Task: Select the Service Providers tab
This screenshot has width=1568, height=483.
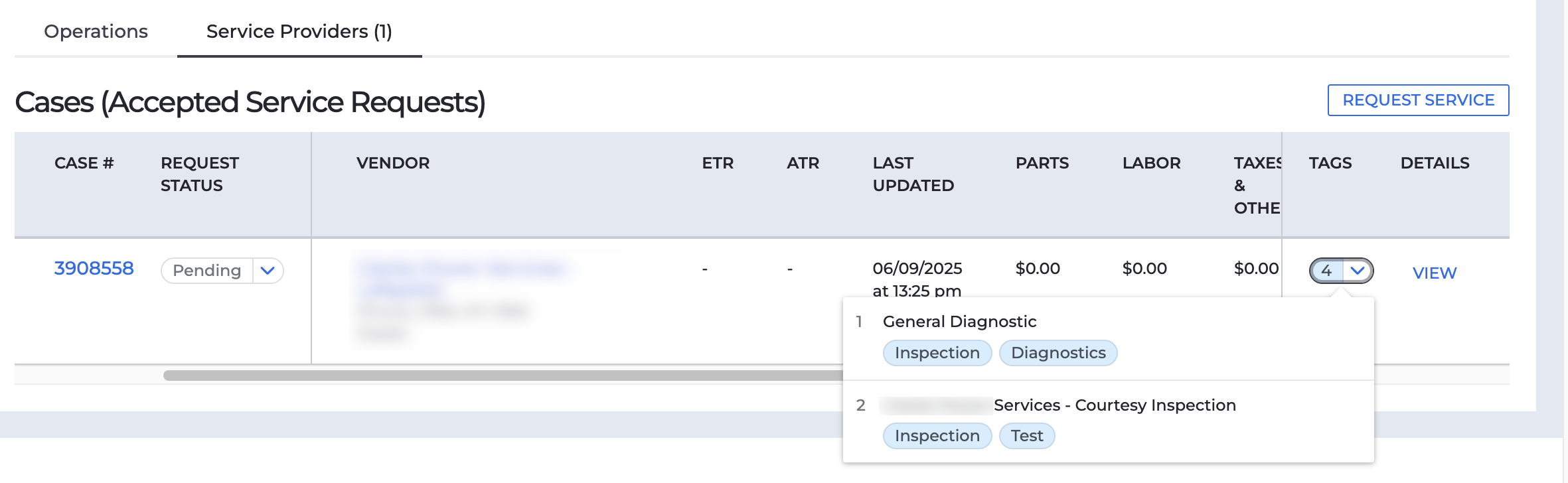Action: (299, 29)
